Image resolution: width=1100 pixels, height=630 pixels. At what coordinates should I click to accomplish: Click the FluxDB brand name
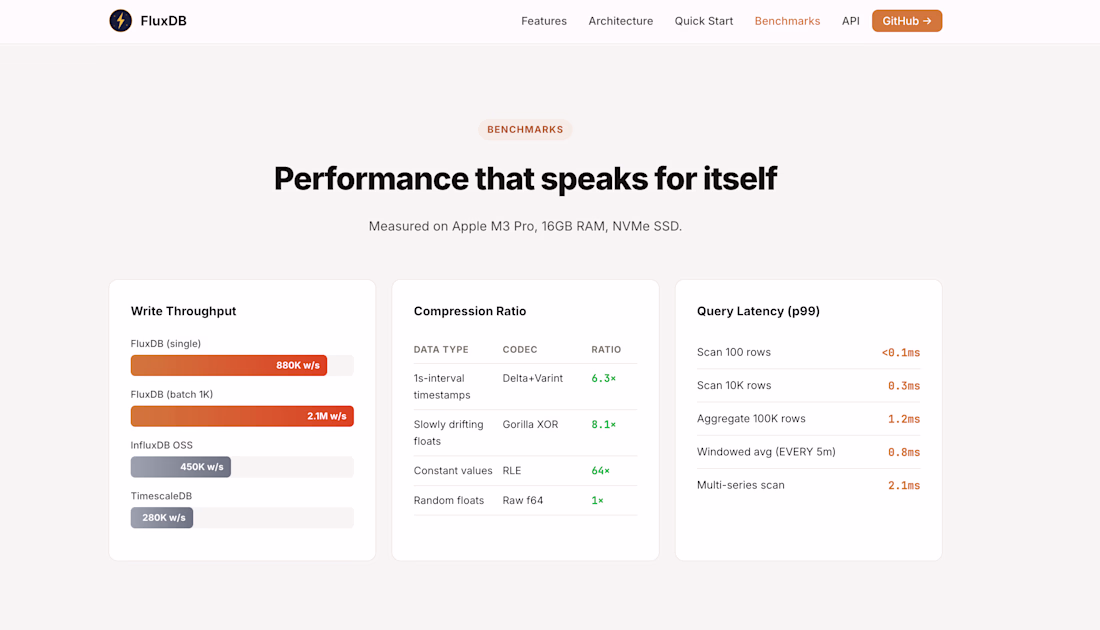[x=163, y=21]
